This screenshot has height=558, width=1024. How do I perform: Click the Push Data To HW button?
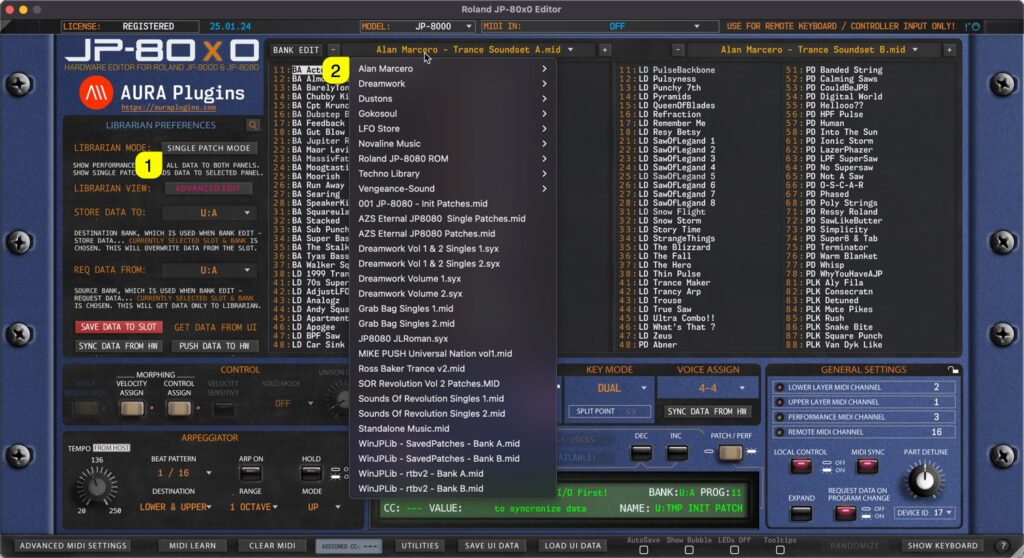coord(214,346)
